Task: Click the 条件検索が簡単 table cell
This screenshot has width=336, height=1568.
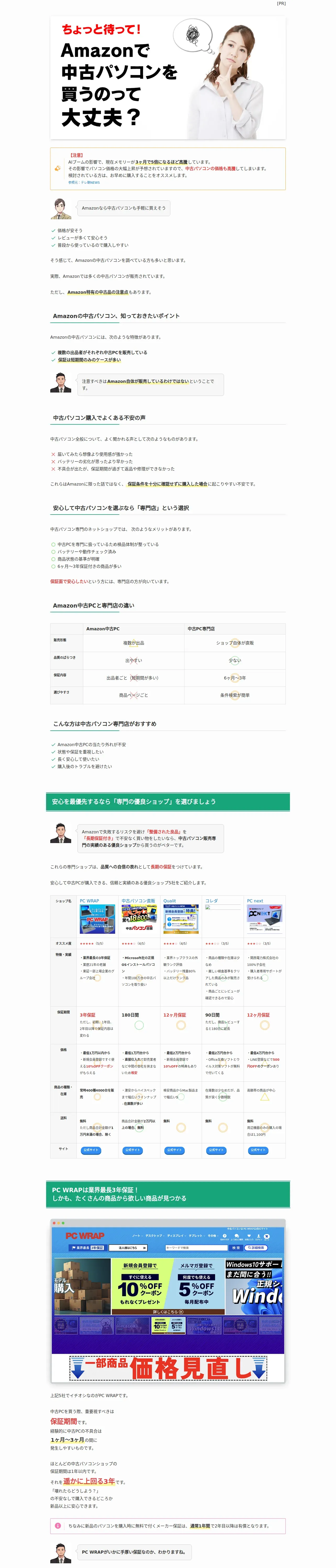Action: click(x=235, y=695)
